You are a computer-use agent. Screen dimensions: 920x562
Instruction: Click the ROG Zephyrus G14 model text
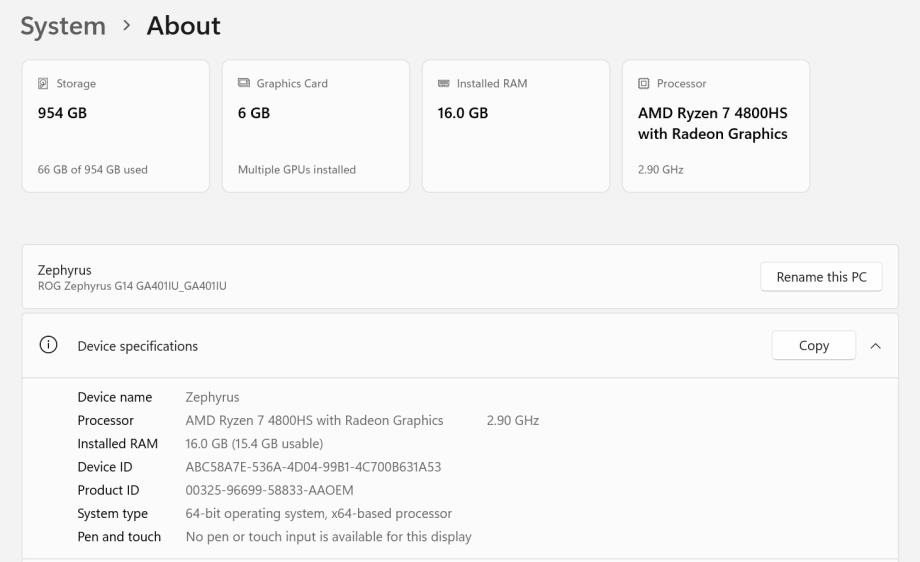point(132,286)
